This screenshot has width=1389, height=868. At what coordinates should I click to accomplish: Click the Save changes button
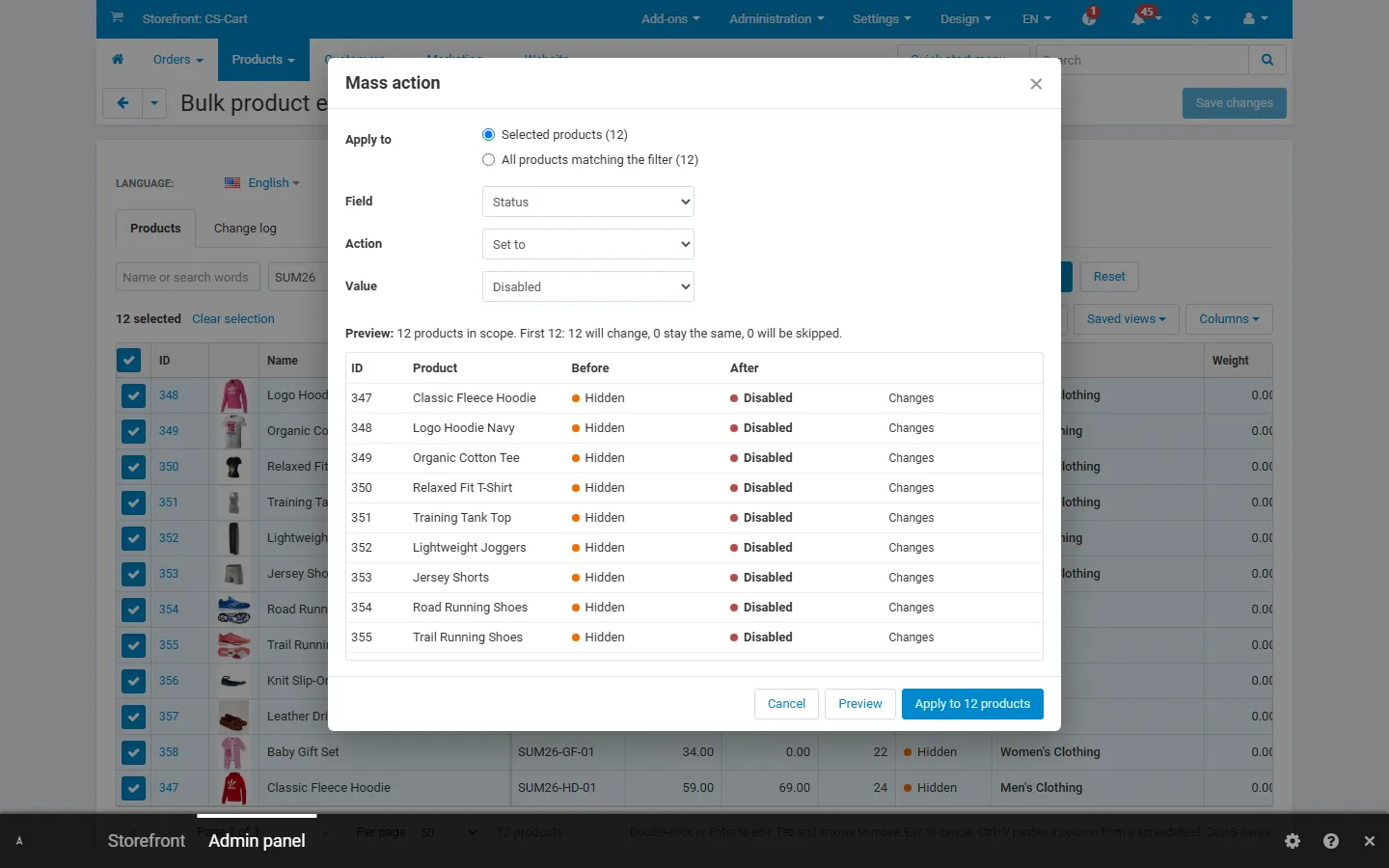point(1234,103)
